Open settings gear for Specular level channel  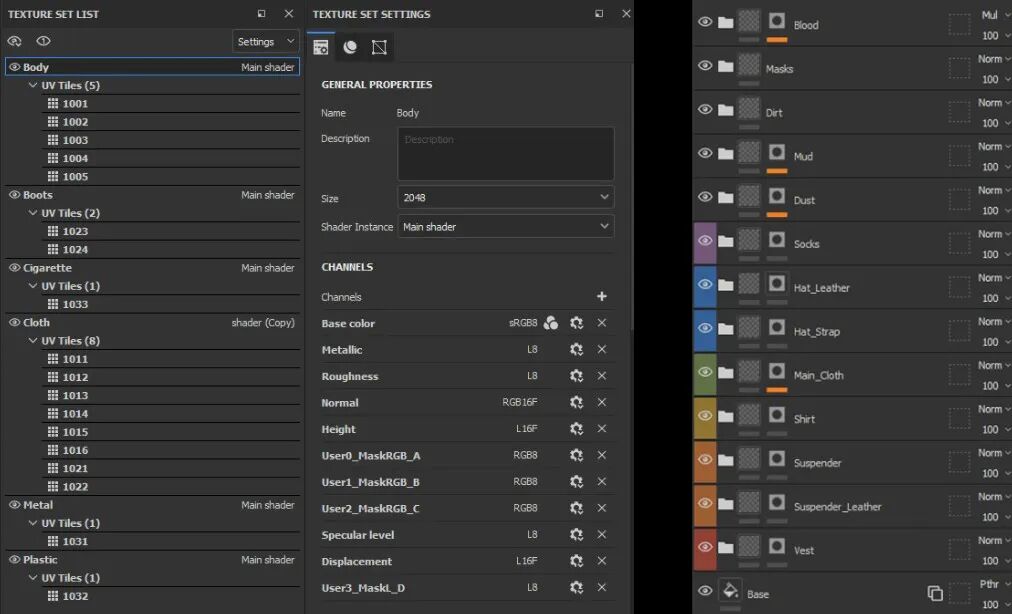576,535
